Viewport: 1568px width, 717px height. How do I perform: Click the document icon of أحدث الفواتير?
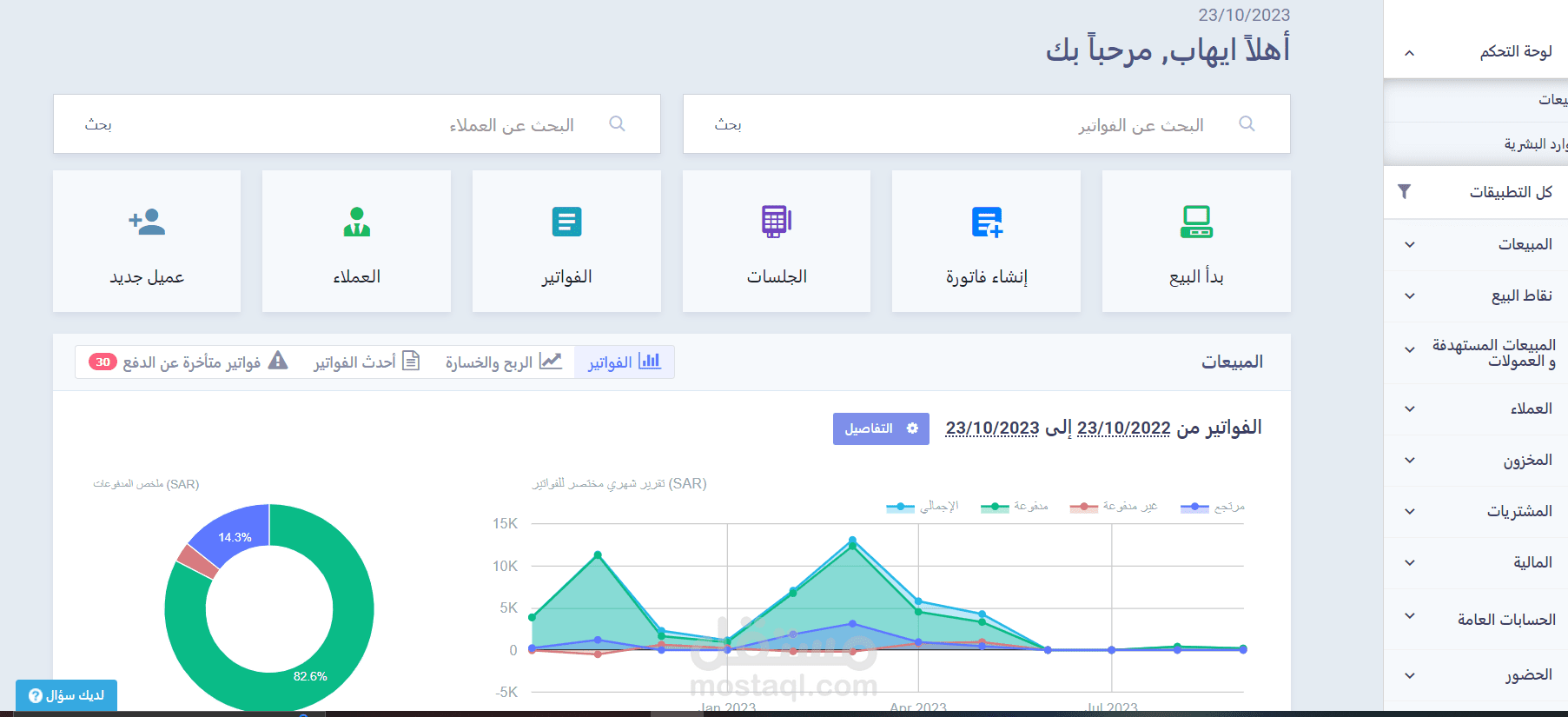click(x=411, y=361)
